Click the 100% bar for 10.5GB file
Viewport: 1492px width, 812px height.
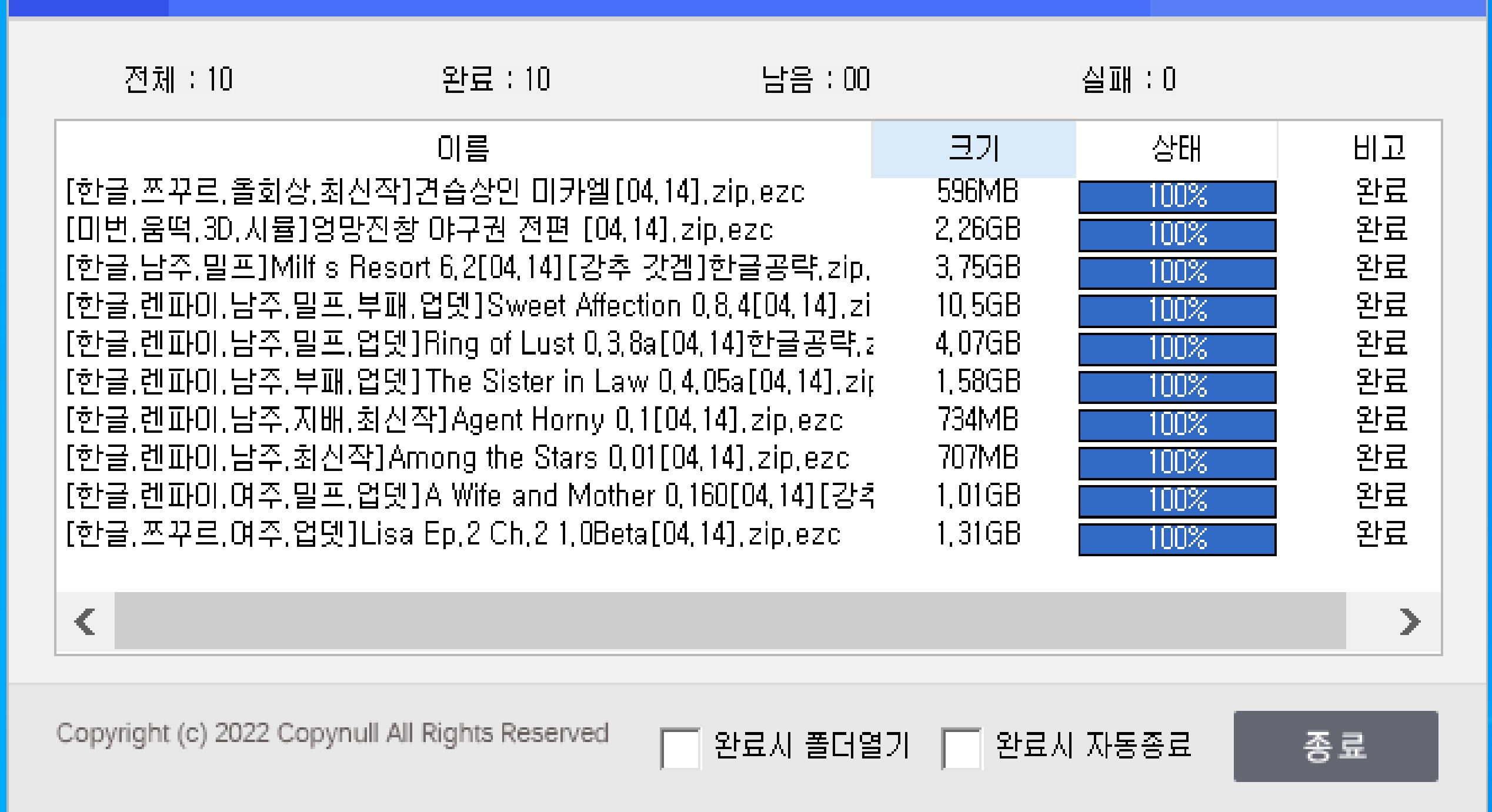click(1177, 310)
